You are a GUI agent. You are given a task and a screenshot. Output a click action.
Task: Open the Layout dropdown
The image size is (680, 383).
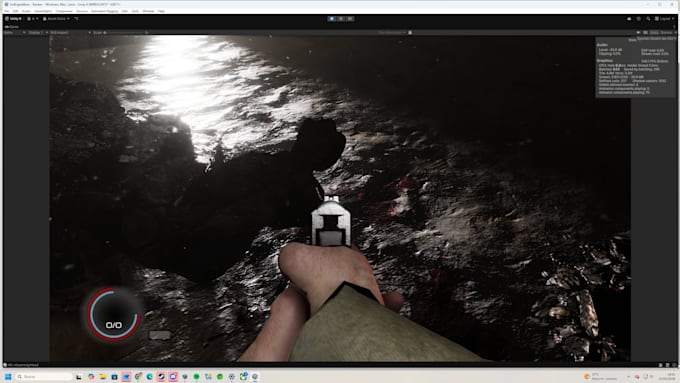pyautogui.click(x=665, y=19)
